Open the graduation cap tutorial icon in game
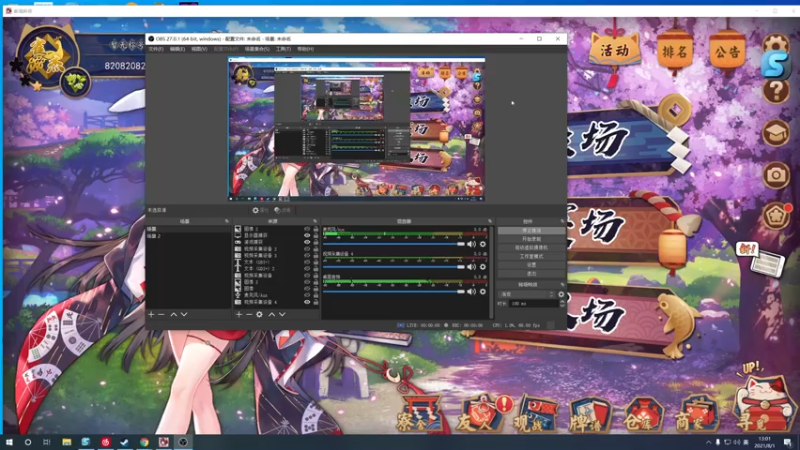 pos(776,133)
